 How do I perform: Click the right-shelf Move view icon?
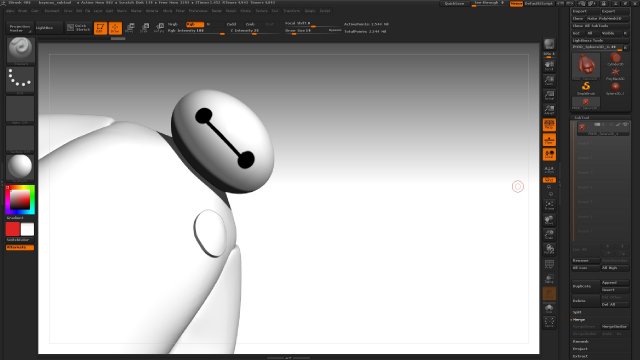point(549,220)
